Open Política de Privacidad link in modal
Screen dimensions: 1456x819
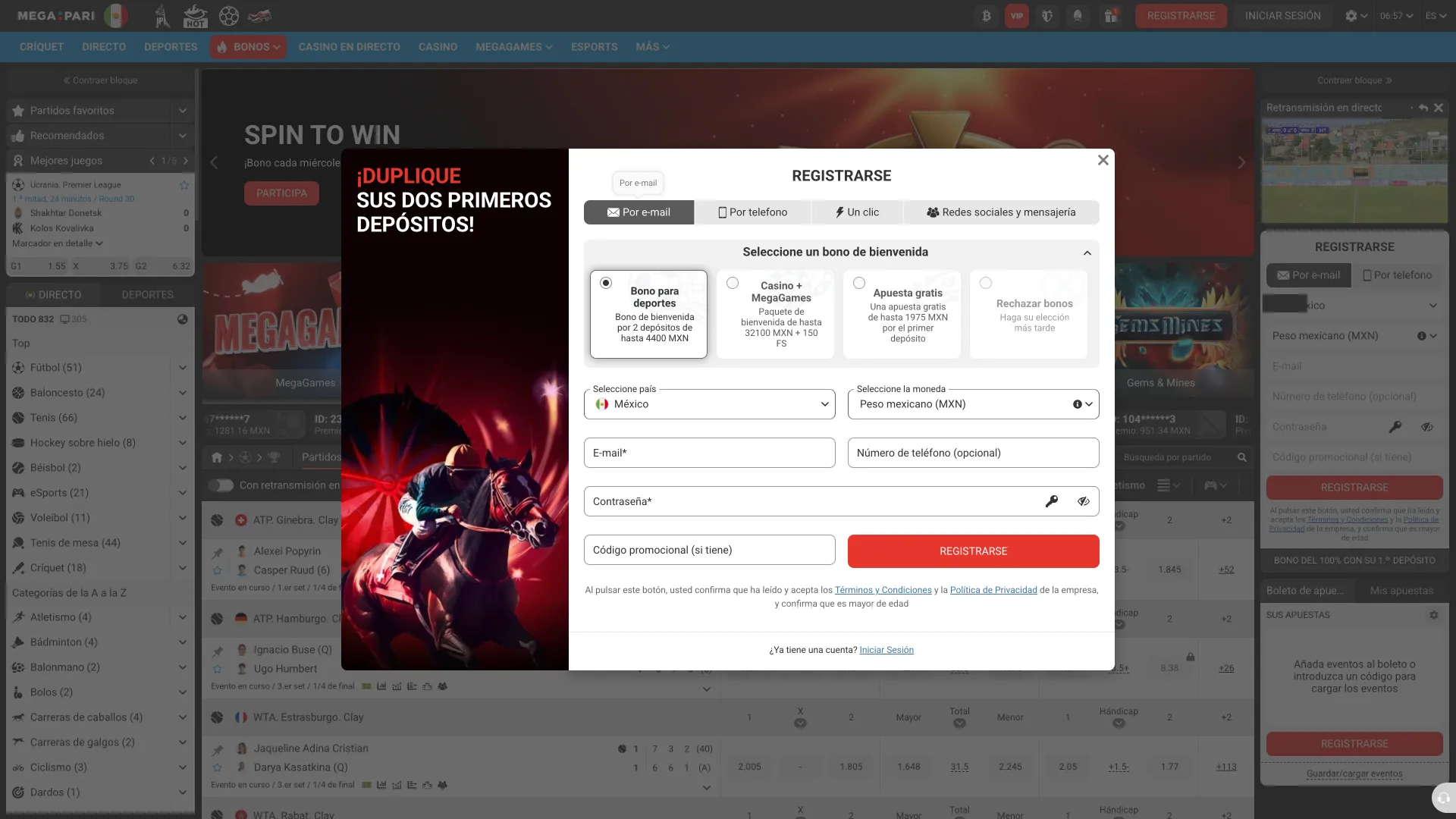pyautogui.click(x=993, y=590)
